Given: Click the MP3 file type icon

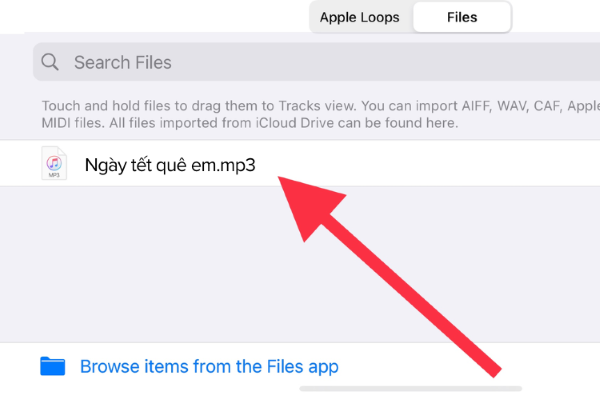Looking at the screenshot, I should click(x=53, y=163).
